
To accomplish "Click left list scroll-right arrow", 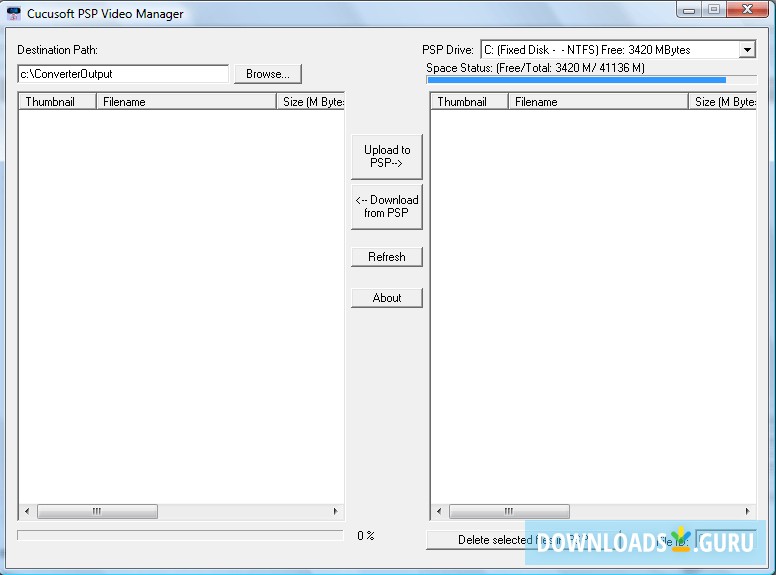I will [x=336, y=511].
